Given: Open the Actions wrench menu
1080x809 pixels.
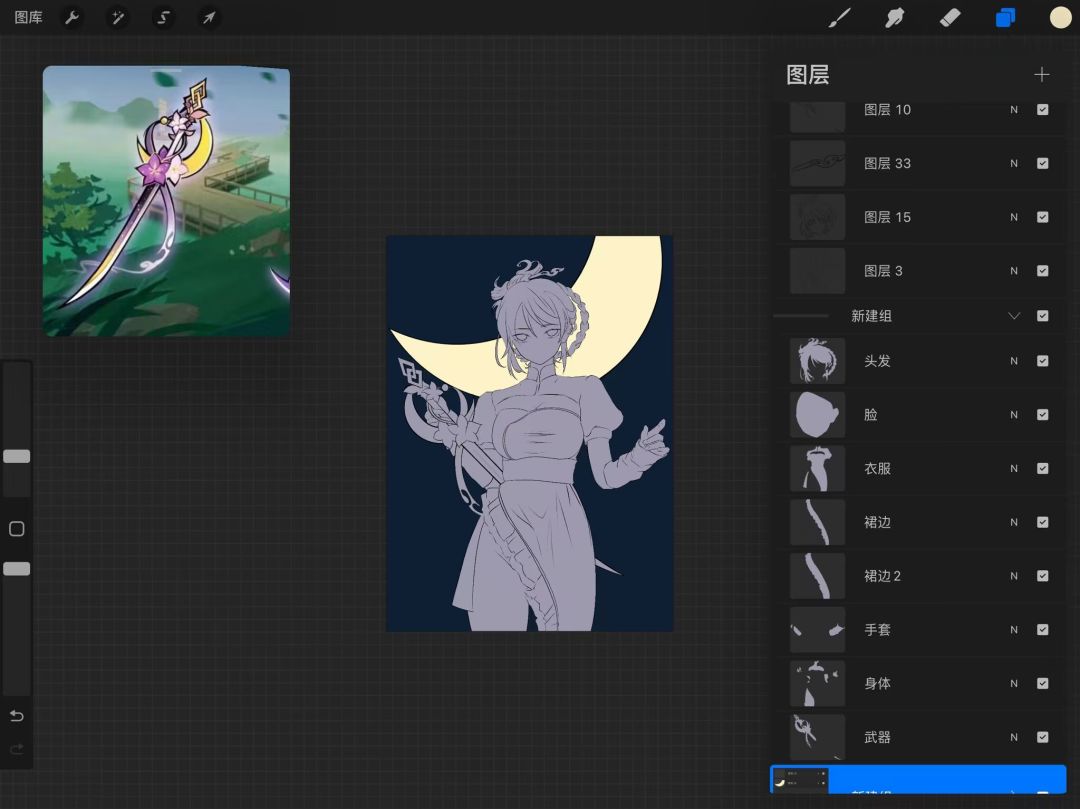Looking at the screenshot, I should (72, 17).
